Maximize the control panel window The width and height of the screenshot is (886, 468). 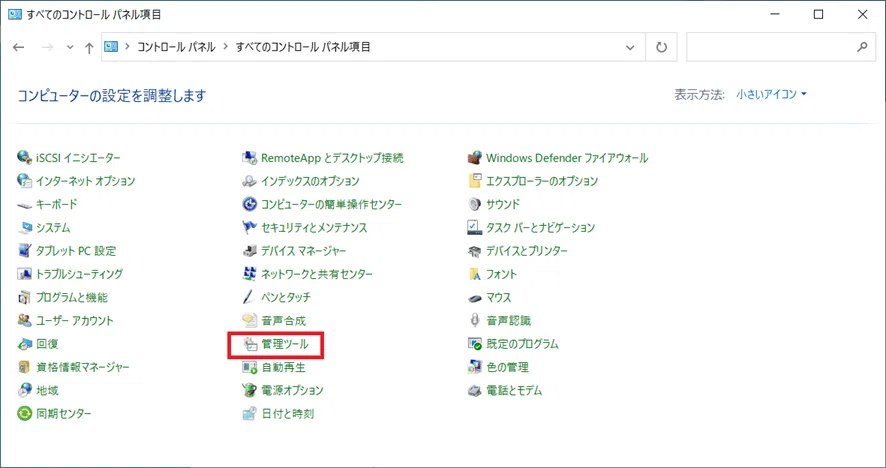coord(818,15)
